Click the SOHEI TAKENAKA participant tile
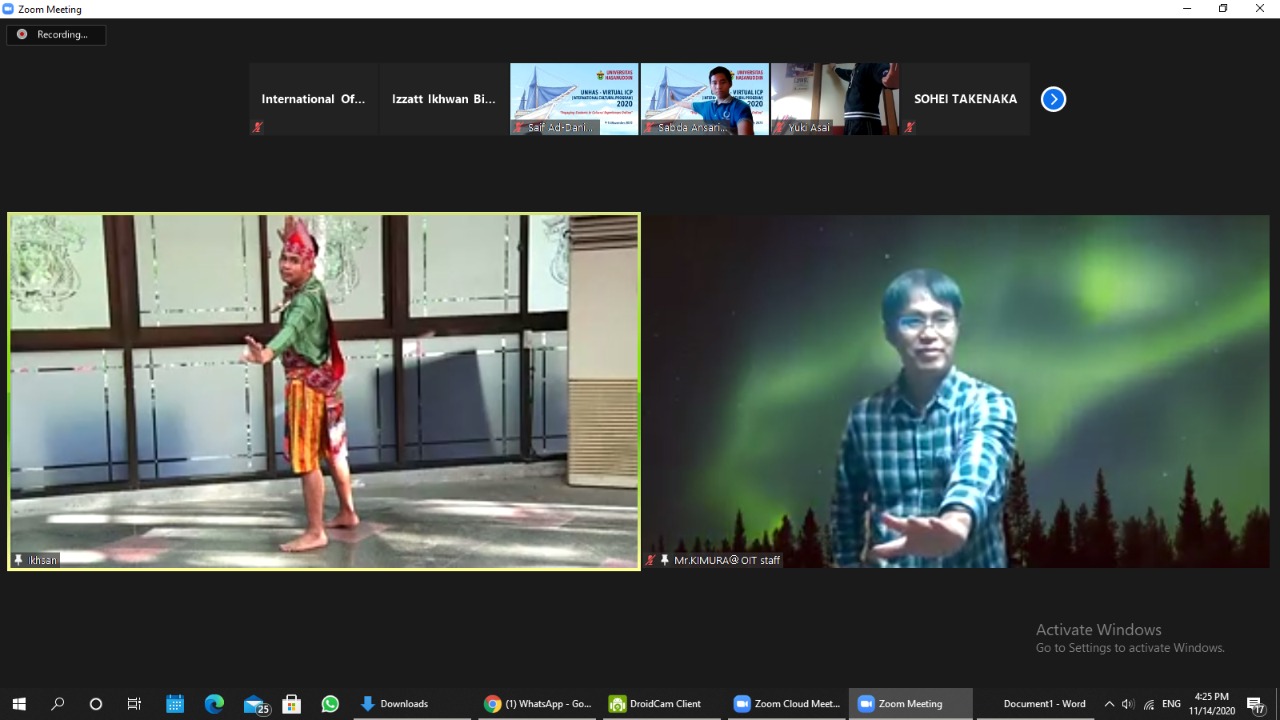The image size is (1280, 720). click(x=965, y=99)
